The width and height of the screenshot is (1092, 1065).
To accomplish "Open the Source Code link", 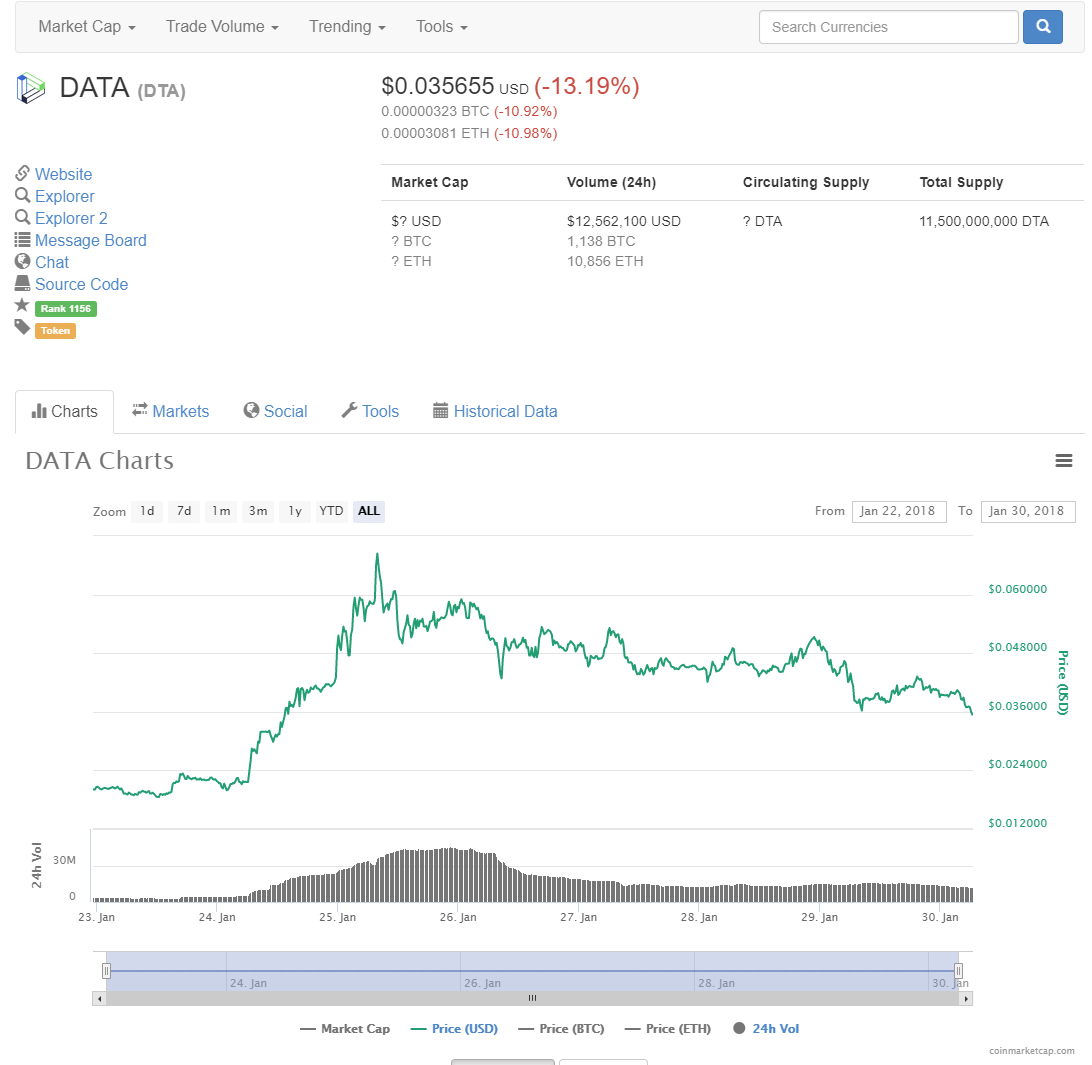I will tap(81, 284).
